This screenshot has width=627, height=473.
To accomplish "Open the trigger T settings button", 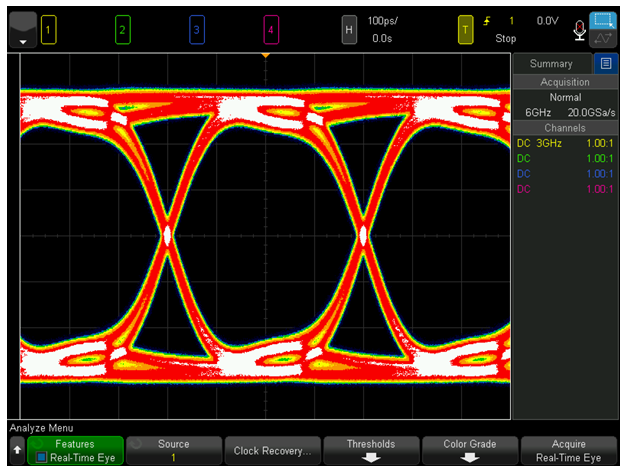I will click(465, 30).
